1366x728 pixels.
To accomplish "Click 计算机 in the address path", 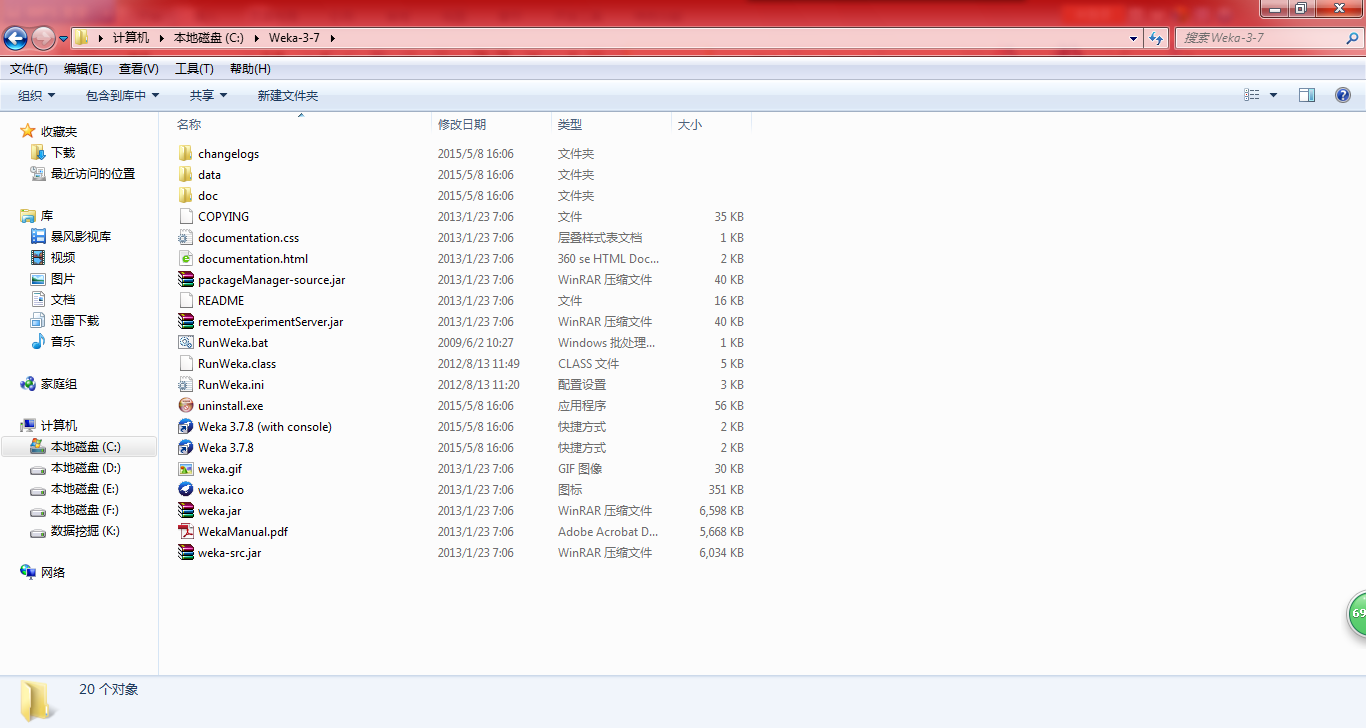I will click(x=131, y=38).
